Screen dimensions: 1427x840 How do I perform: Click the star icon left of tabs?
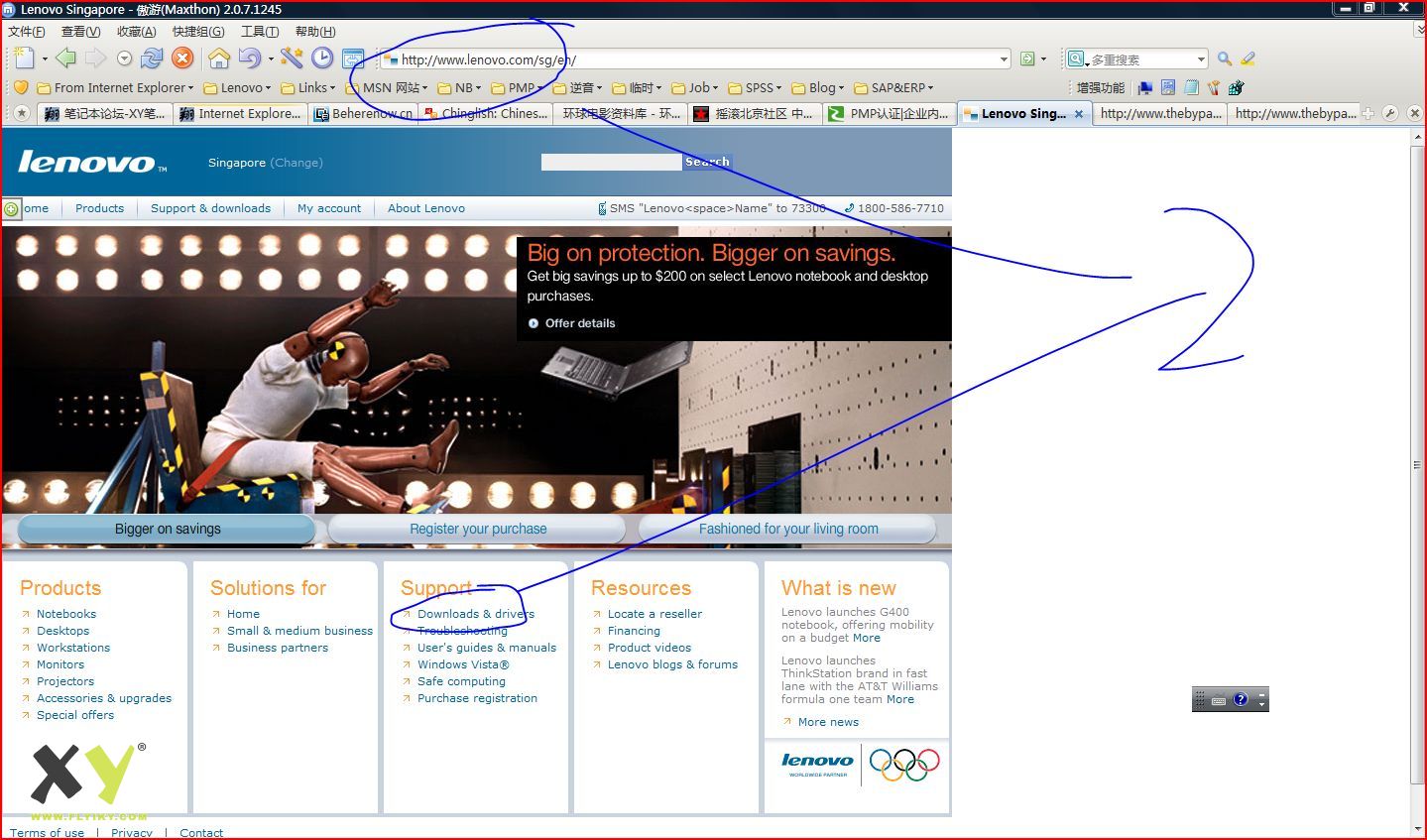pyautogui.click(x=21, y=114)
